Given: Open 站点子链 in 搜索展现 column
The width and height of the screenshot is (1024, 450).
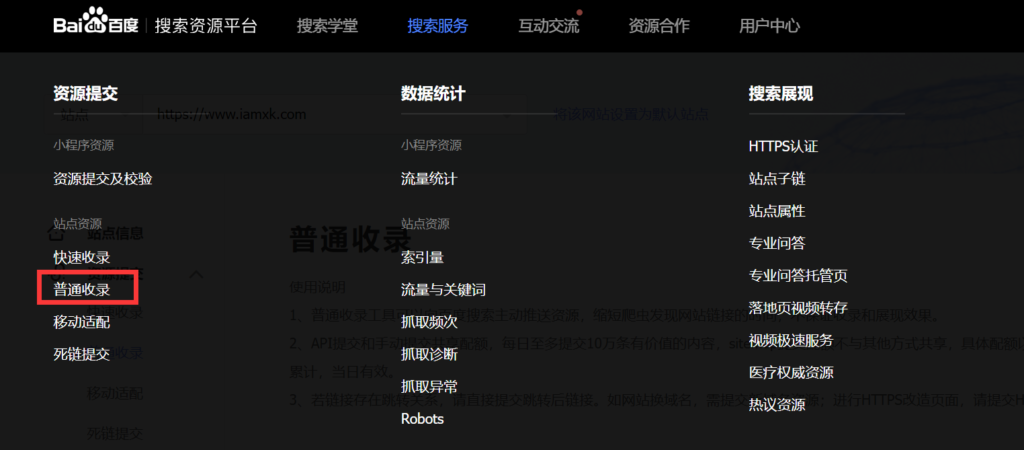Looking at the screenshot, I should tap(777, 179).
